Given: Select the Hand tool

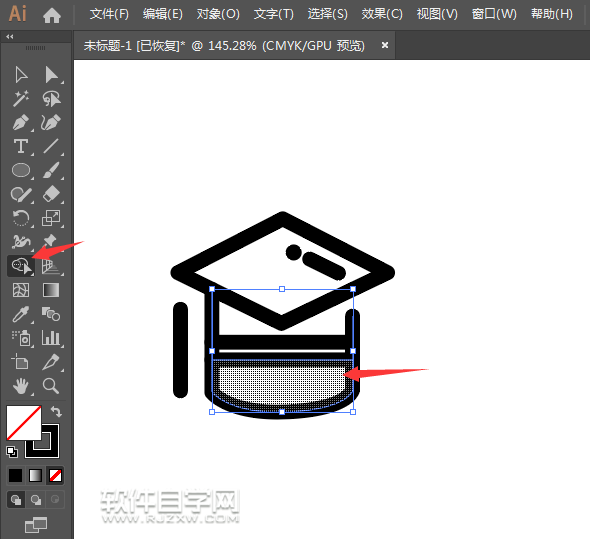Looking at the screenshot, I should pyautogui.click(x=21, y=386).
